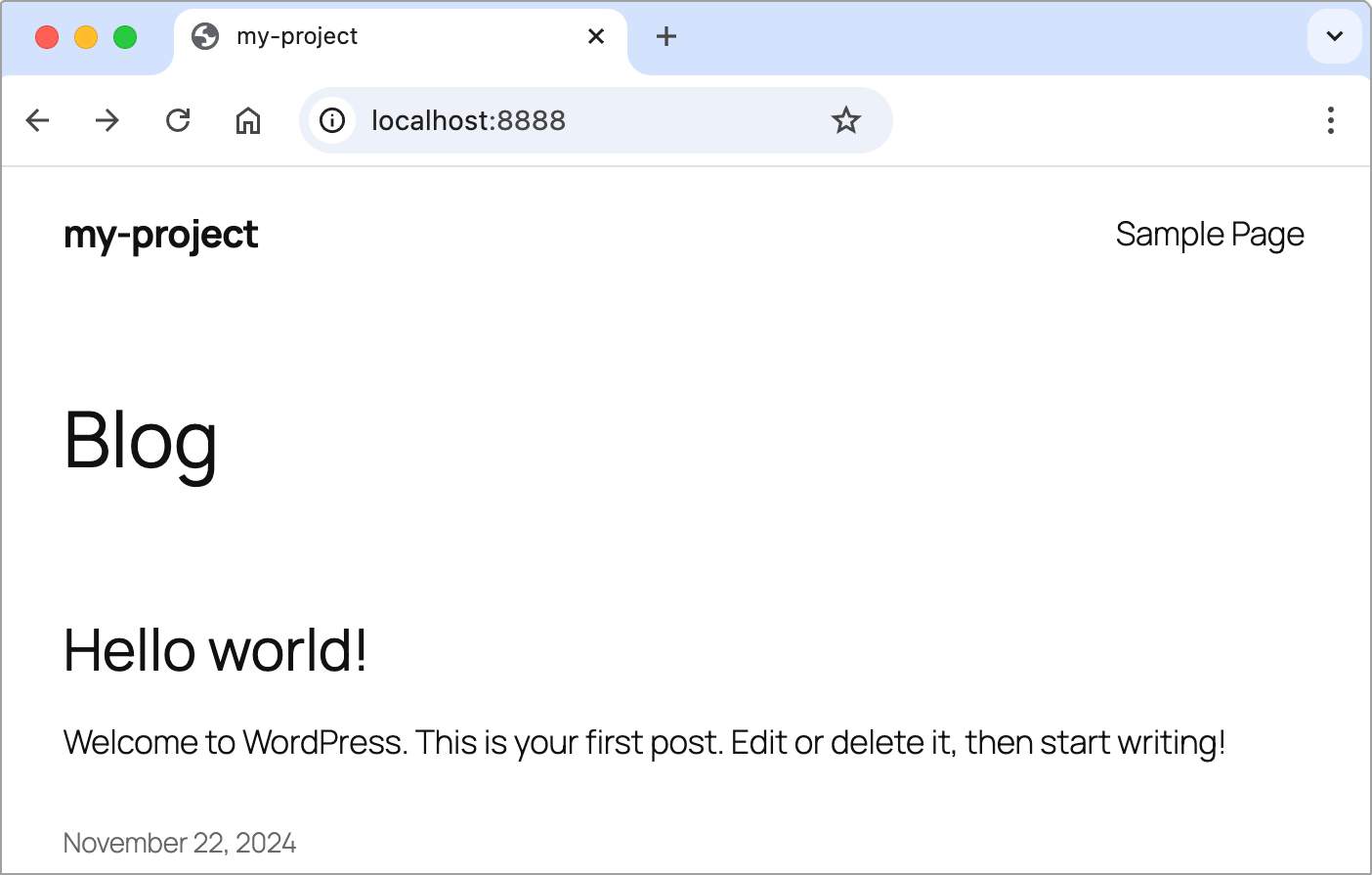The image size is (1372, 875).
Task: Click the my-project site title link
Action: 161,235
